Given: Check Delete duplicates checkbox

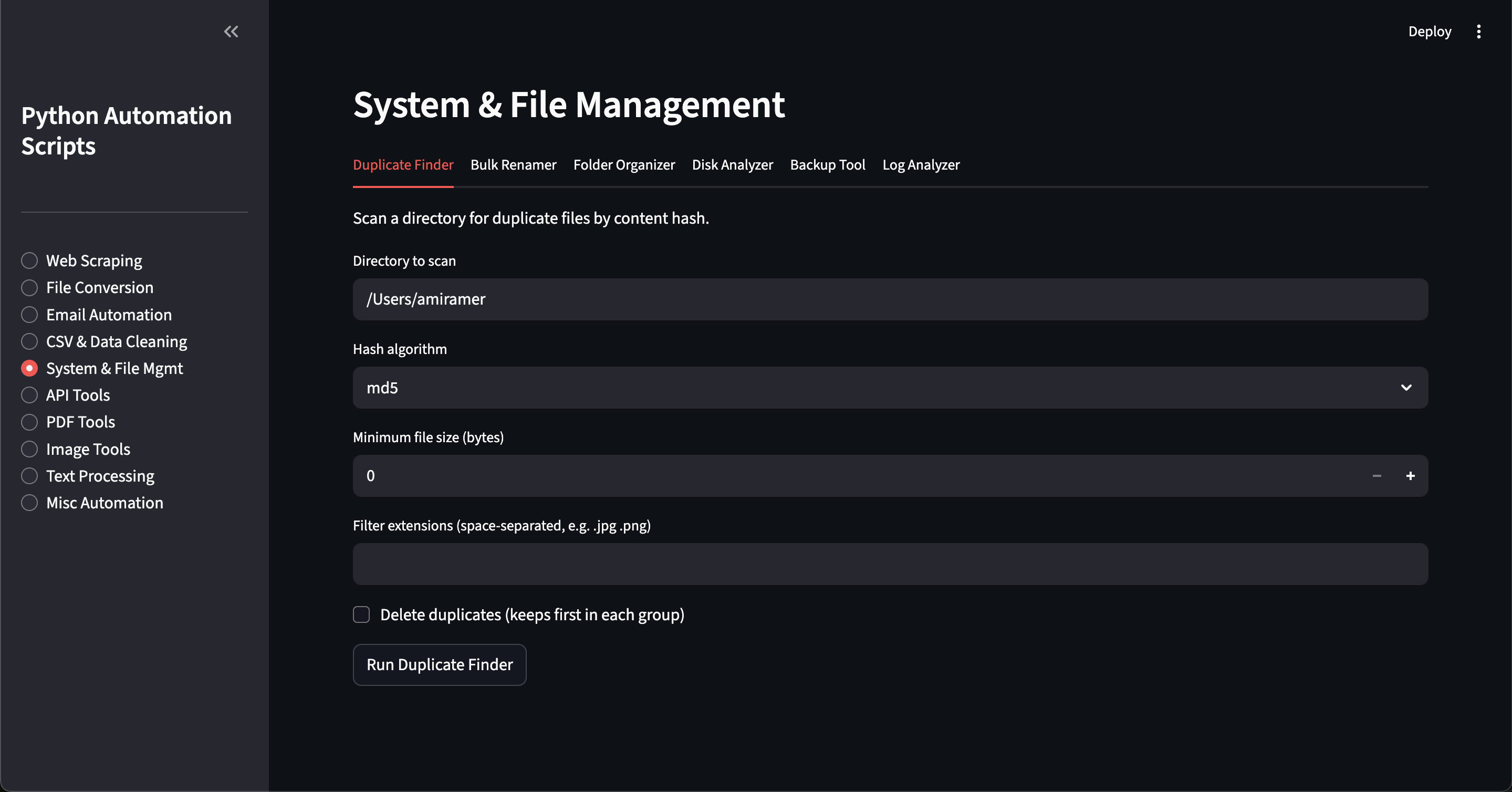Looking at the screenshot, I should click(x=361, y=614).
